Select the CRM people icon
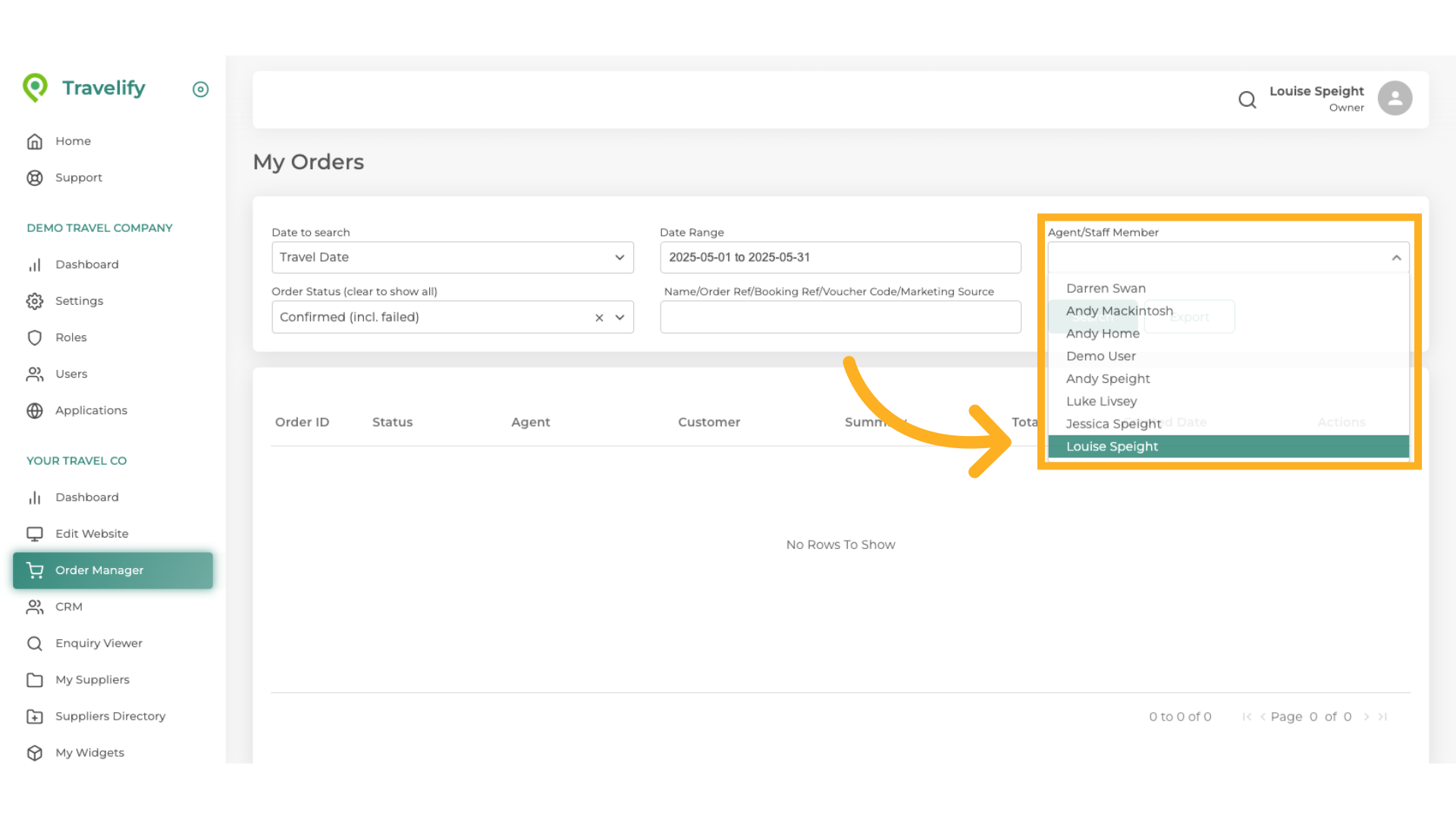 click(35, 607)
